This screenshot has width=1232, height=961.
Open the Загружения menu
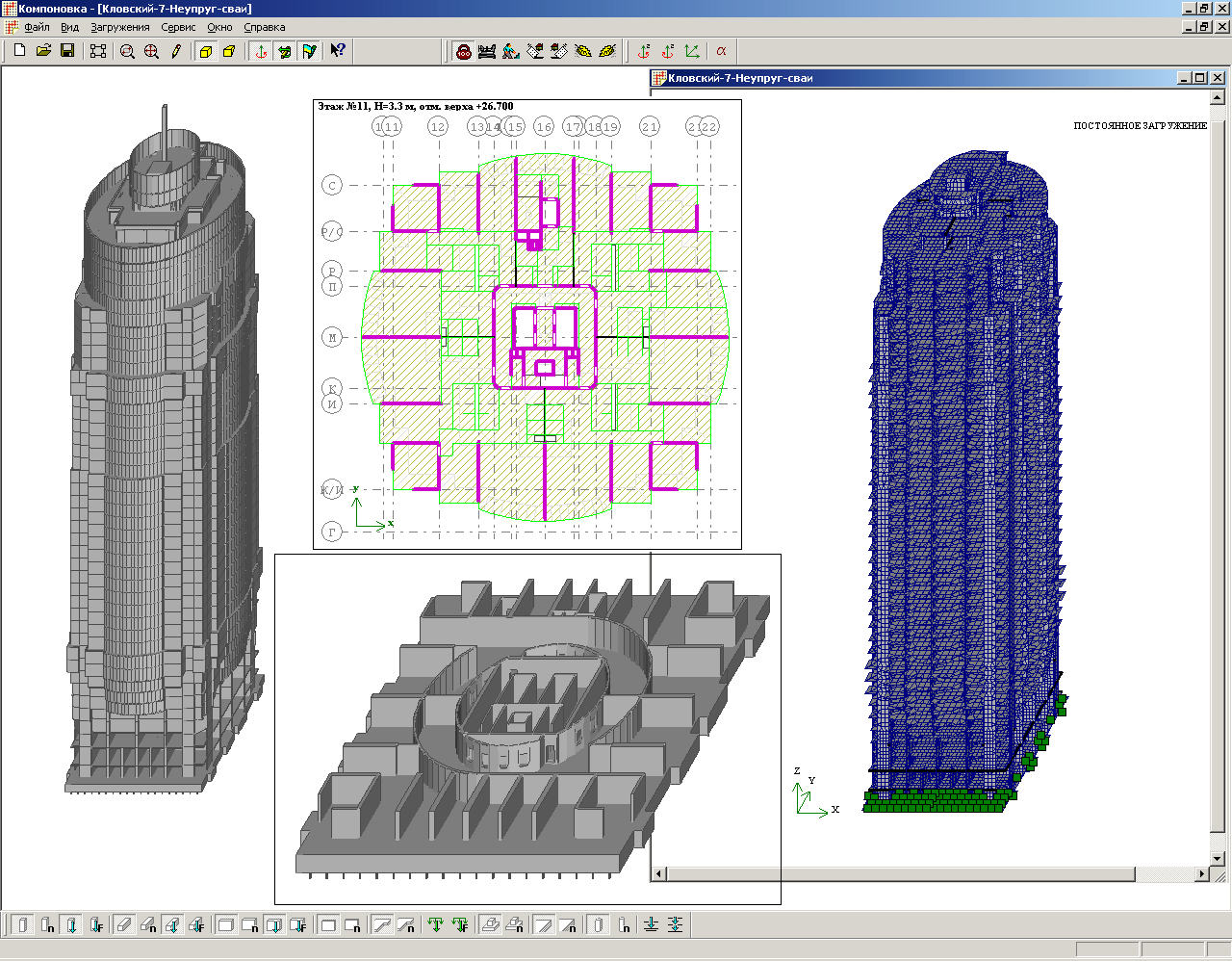pyautogui.click(x=120, y=27)
